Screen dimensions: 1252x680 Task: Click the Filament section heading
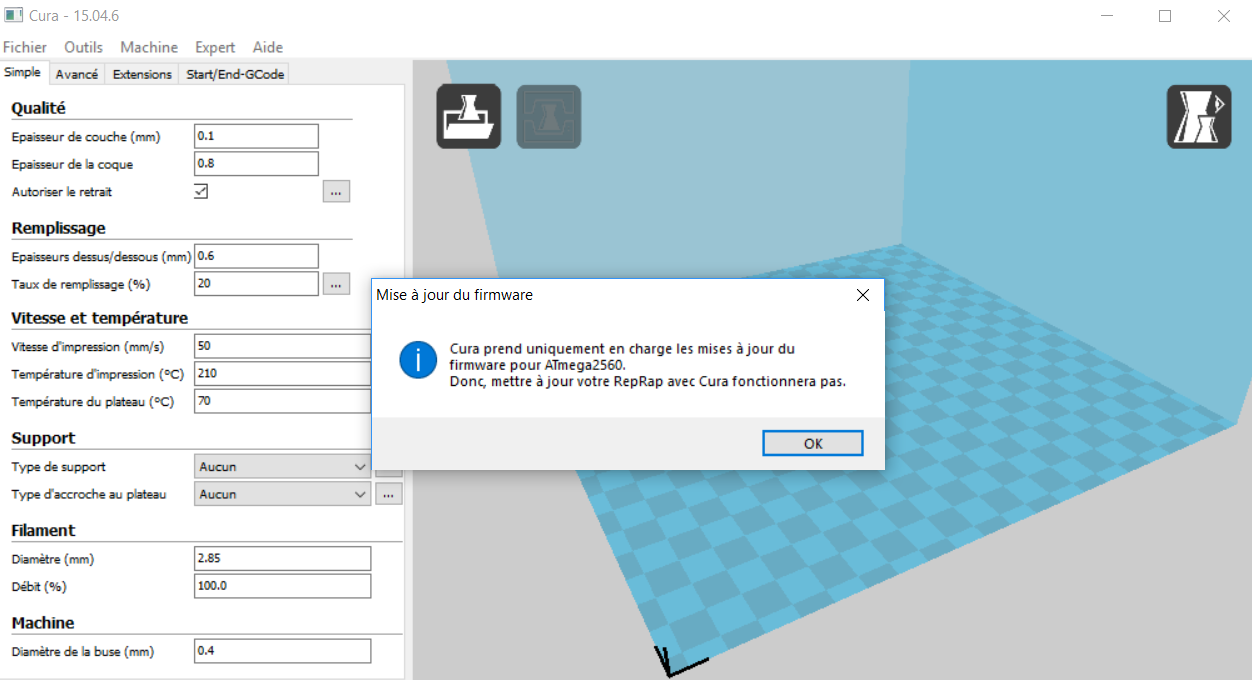[x=43, y=530]
